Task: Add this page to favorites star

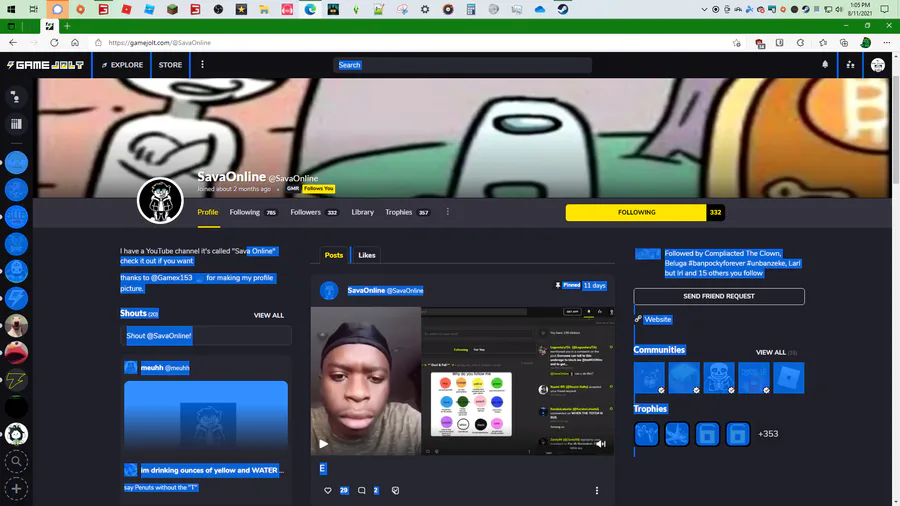Action: 736,43
